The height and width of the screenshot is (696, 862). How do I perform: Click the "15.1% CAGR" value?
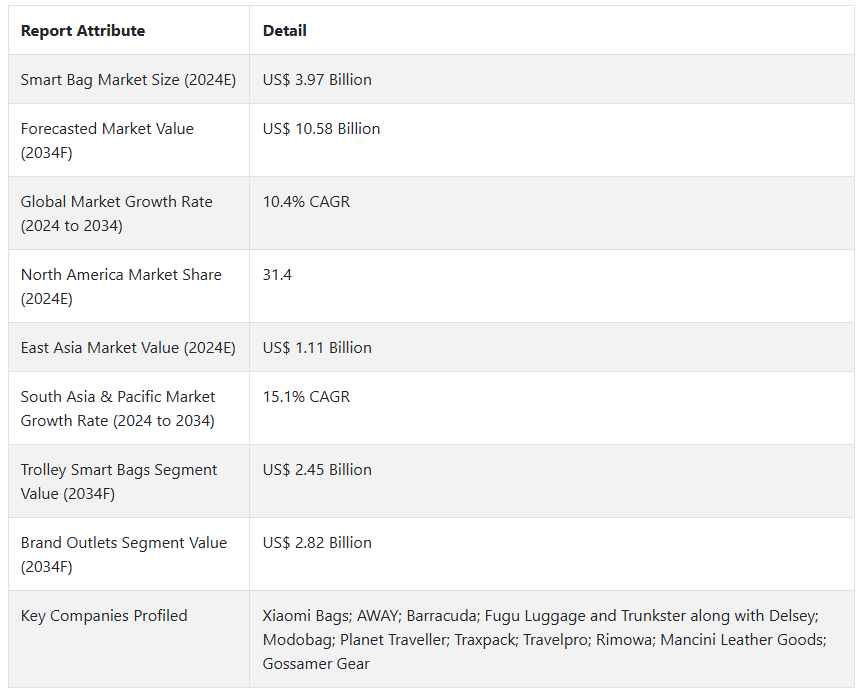coord(306,397)
